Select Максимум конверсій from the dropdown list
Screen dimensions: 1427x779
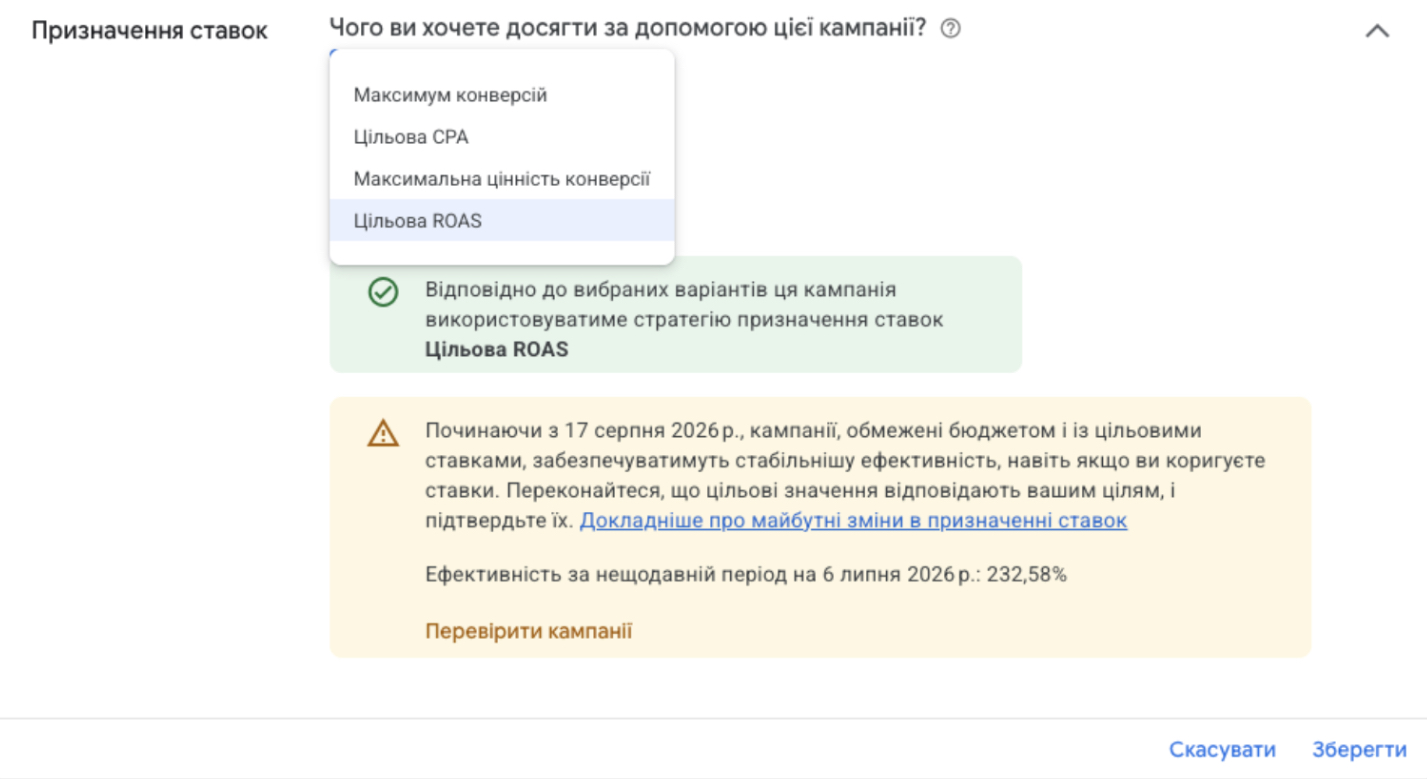(x=502, y=95)
